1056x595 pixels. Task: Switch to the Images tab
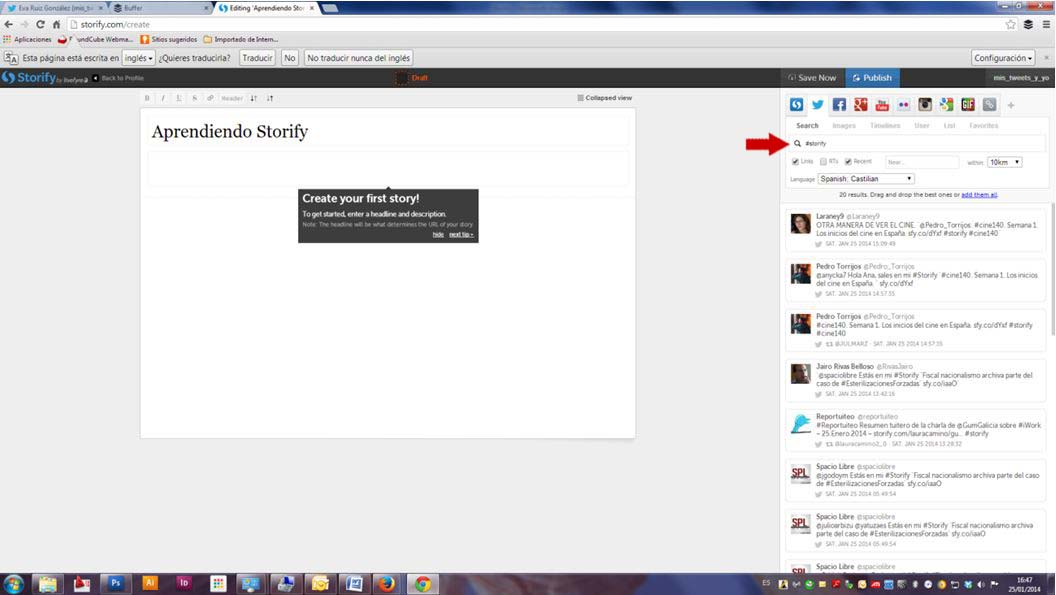click(844, 126)
